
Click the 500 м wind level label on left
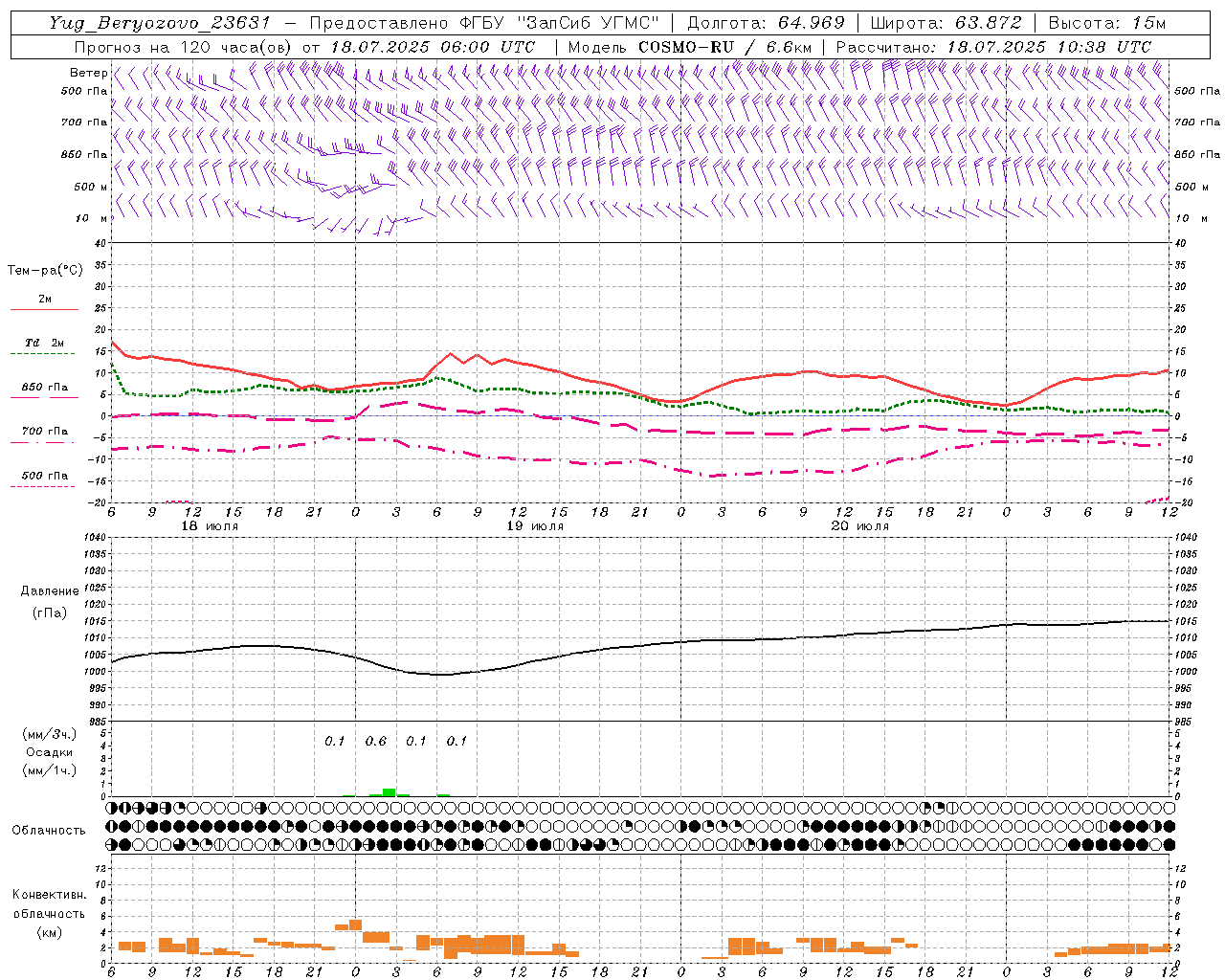91,187
